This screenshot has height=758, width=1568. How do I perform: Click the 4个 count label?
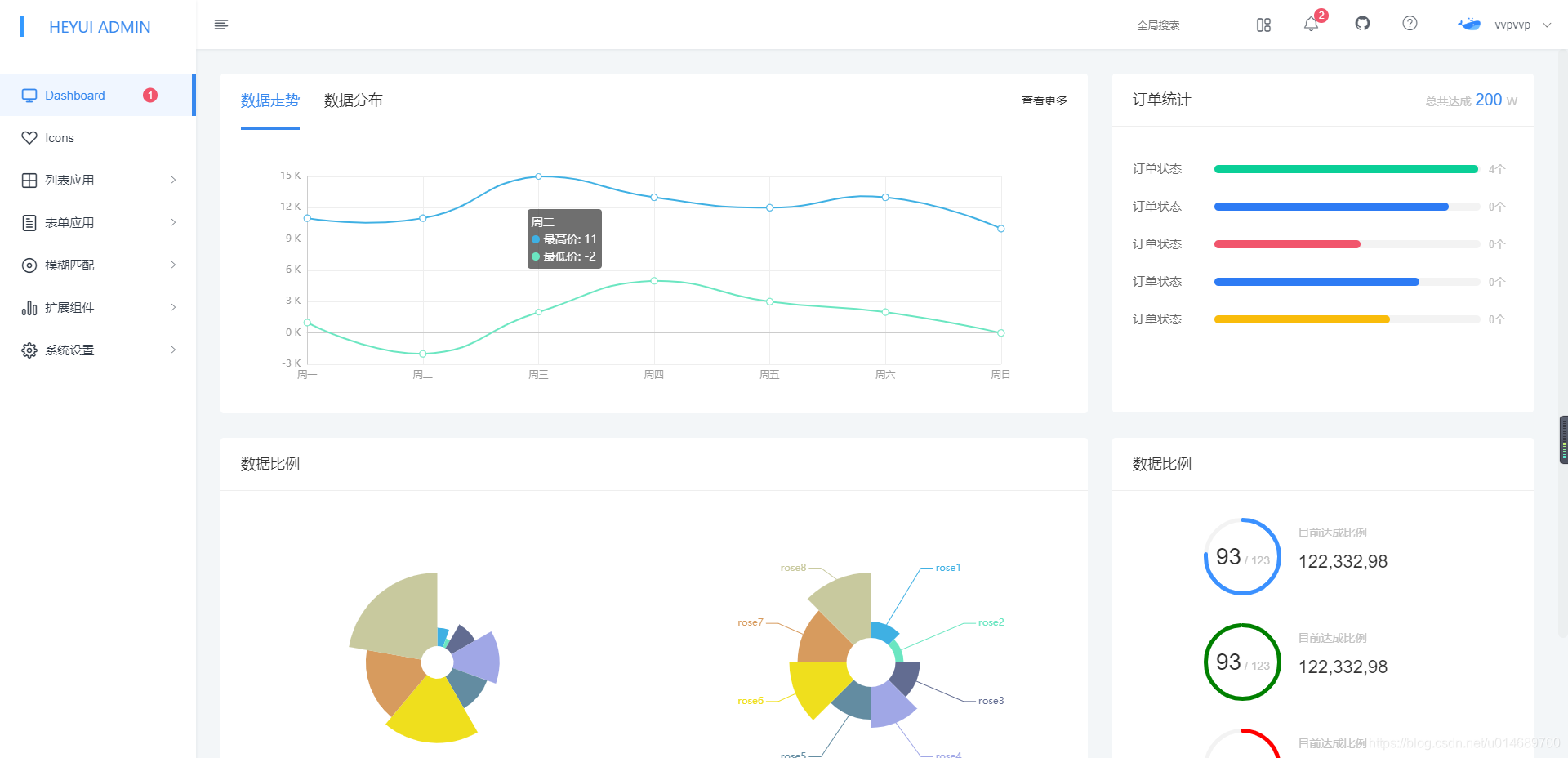click(1496, 169)
